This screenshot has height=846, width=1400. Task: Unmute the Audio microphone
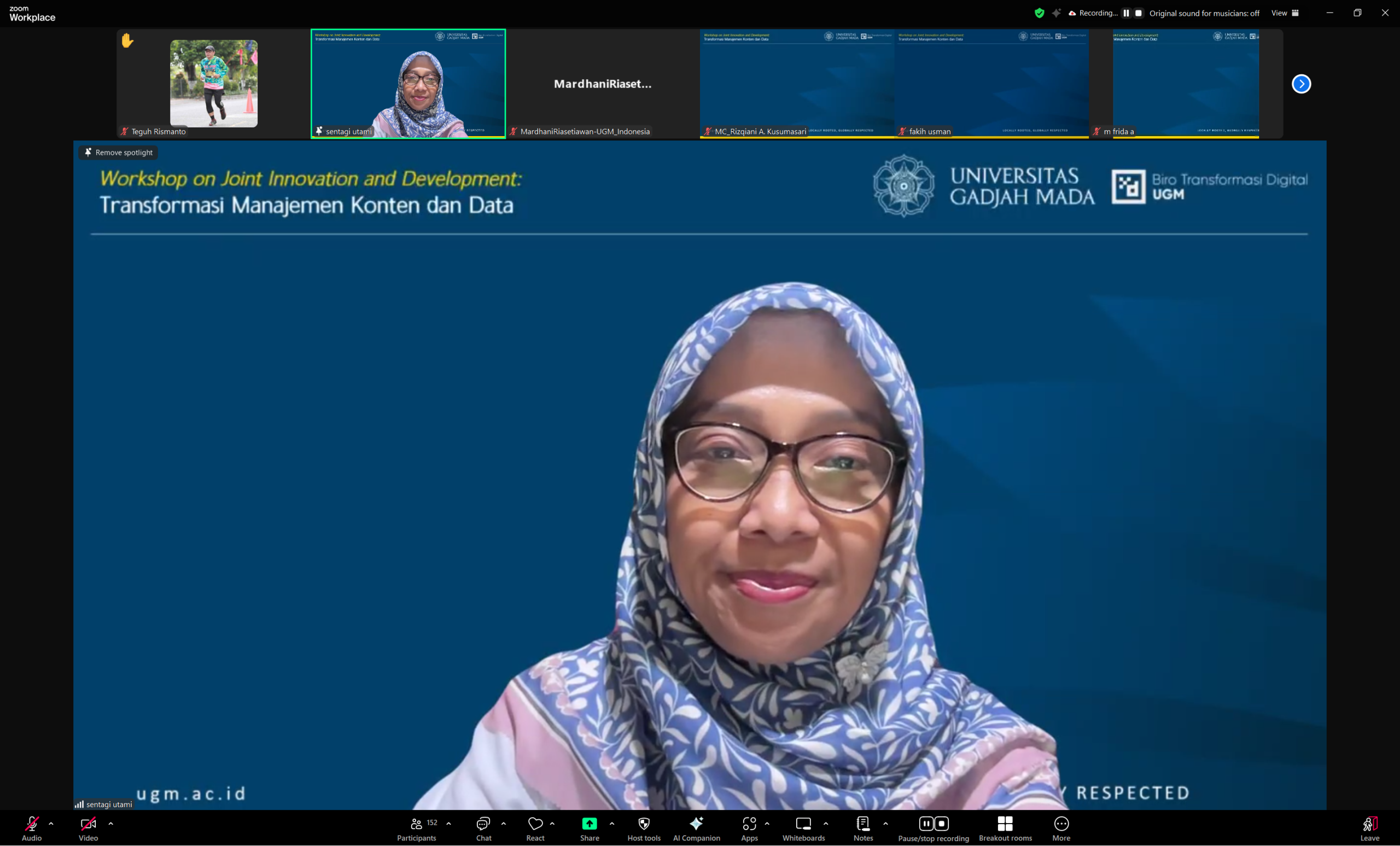31,825
